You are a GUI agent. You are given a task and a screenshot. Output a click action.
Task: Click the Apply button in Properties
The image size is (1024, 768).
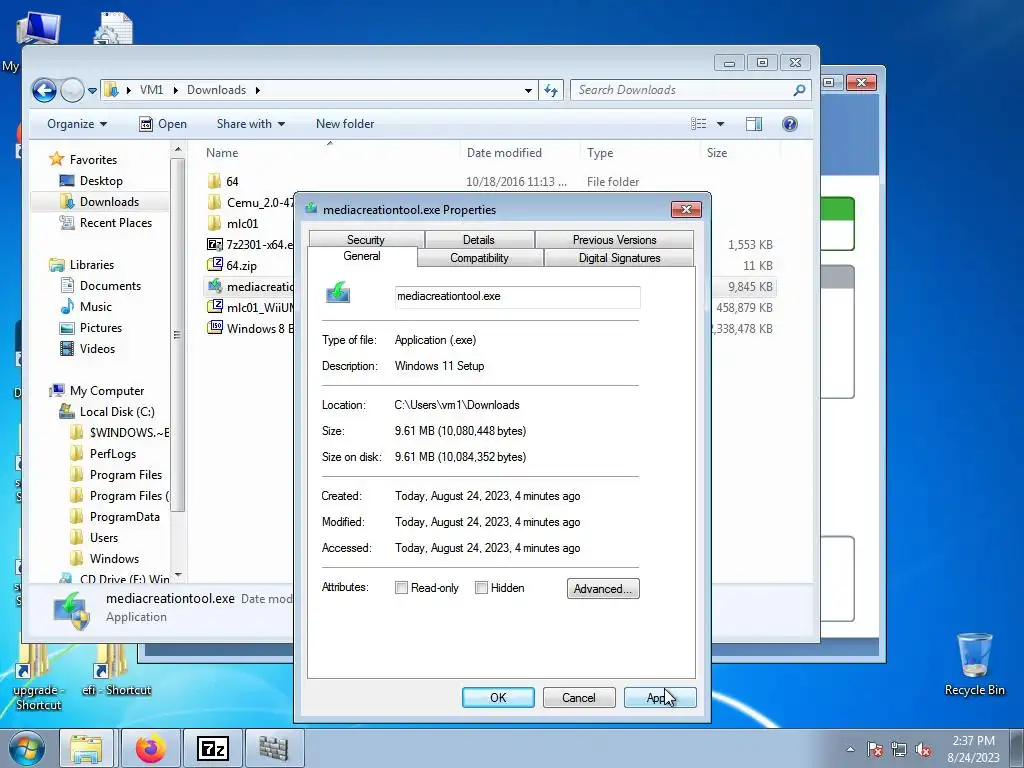pyautogui.click(x=660, y=697)
